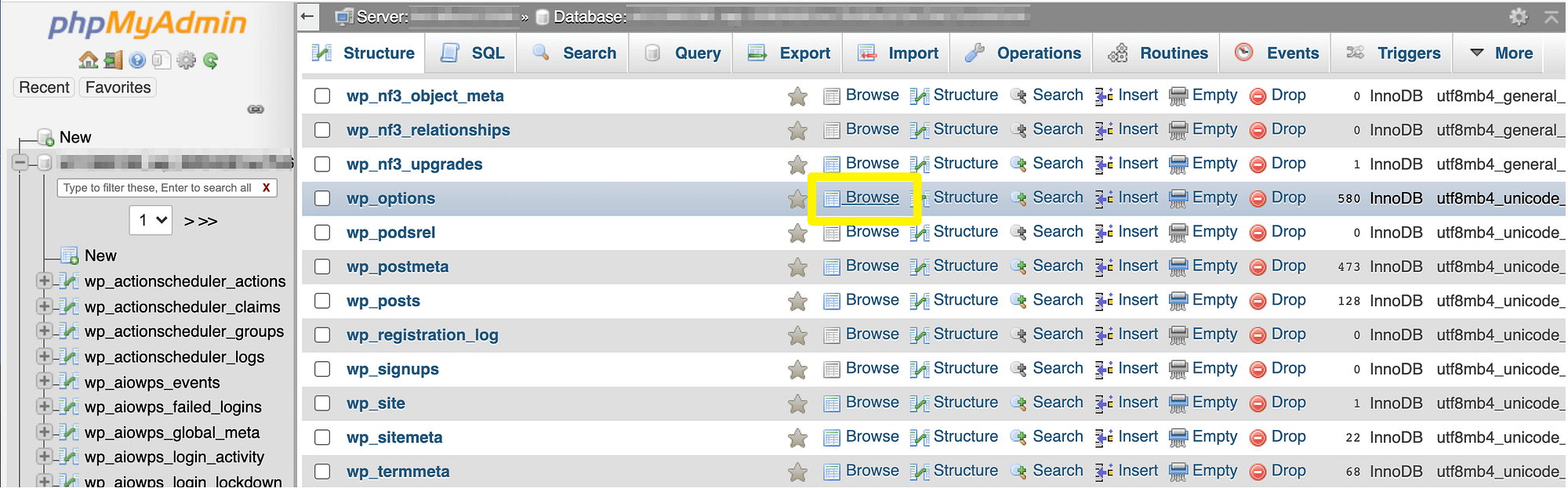This screenshot has height=488, width=1568.
Task: Open the page number dropdown in sidebar
Action: pyautogui.click(x=151, y=220)
